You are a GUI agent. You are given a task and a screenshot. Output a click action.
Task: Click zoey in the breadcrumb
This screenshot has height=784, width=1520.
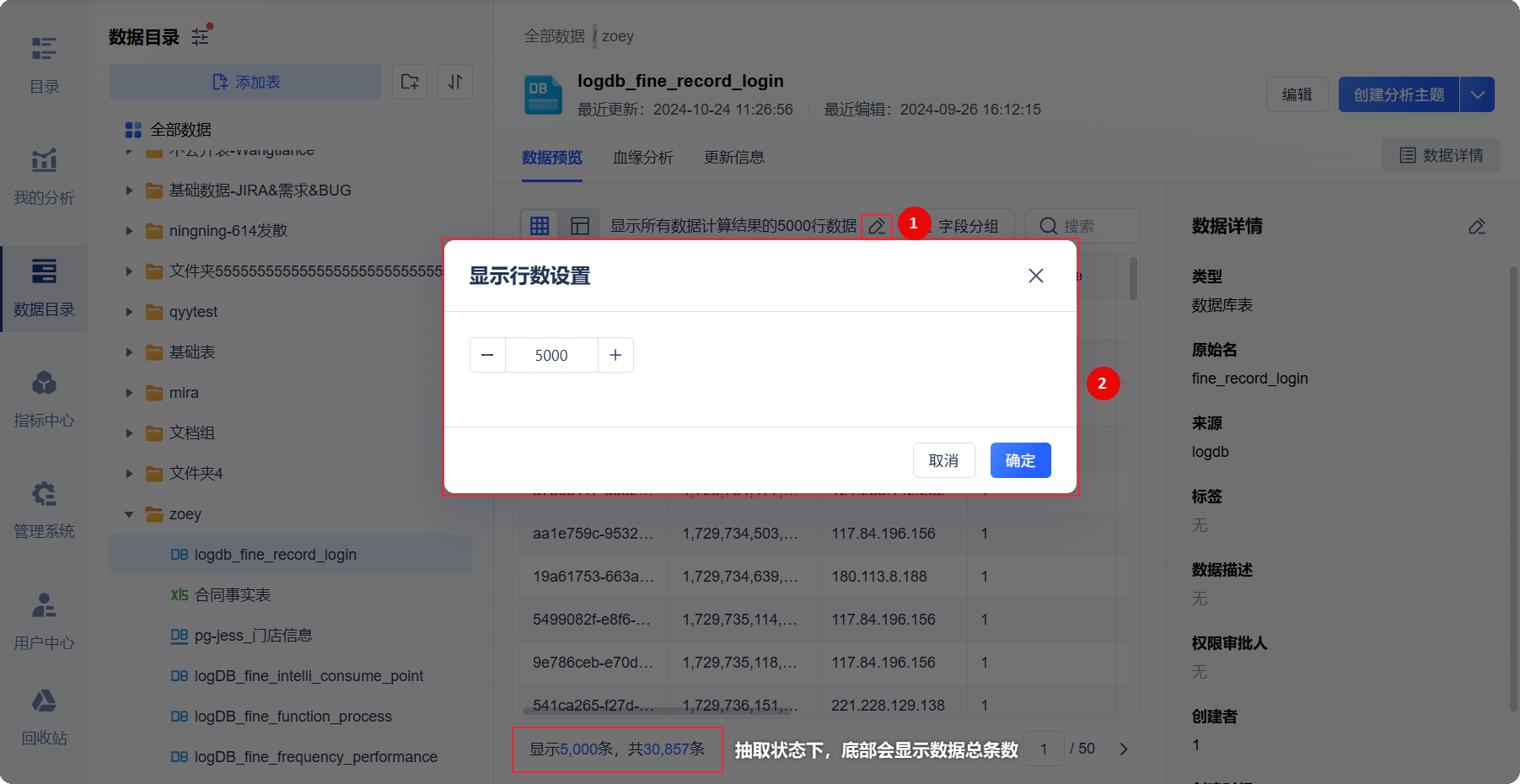pyautogui.click(x=618, y=36)
